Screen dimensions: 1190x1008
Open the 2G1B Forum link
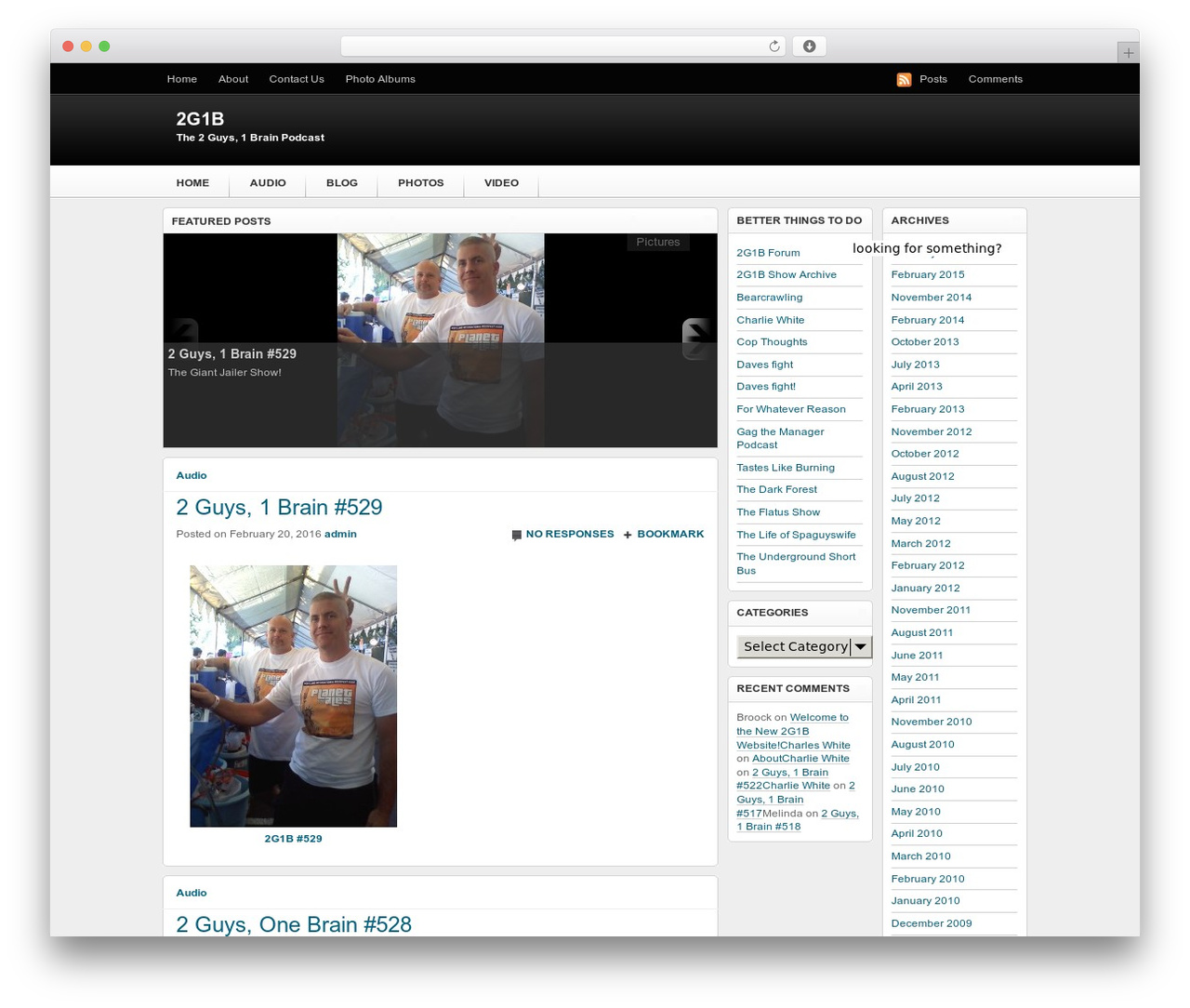pyautogui.click(x=768, y=253)
